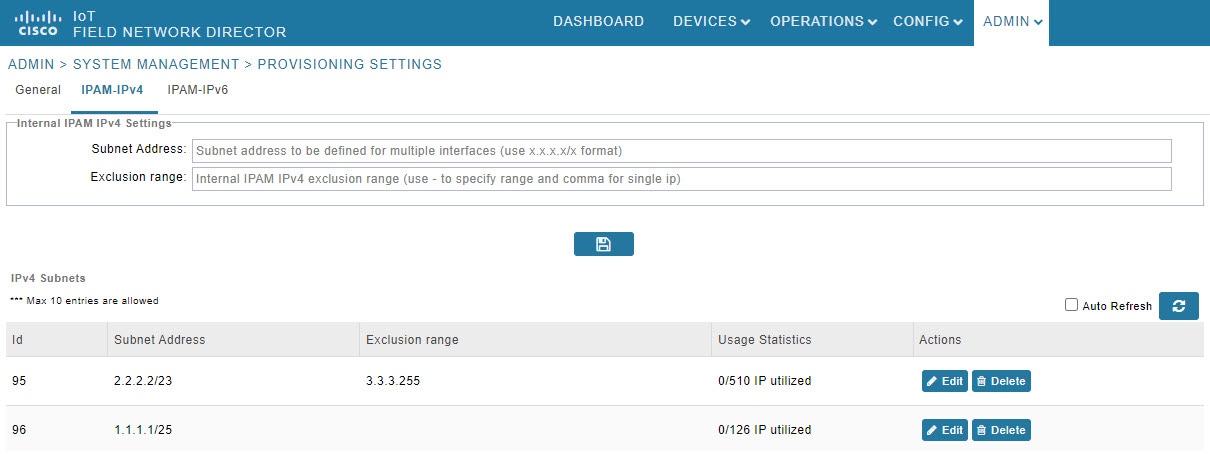Edit the 1.1.1.1/25 subnet
This screenshot has width=1210, height=454.
(x=944, y=430)
